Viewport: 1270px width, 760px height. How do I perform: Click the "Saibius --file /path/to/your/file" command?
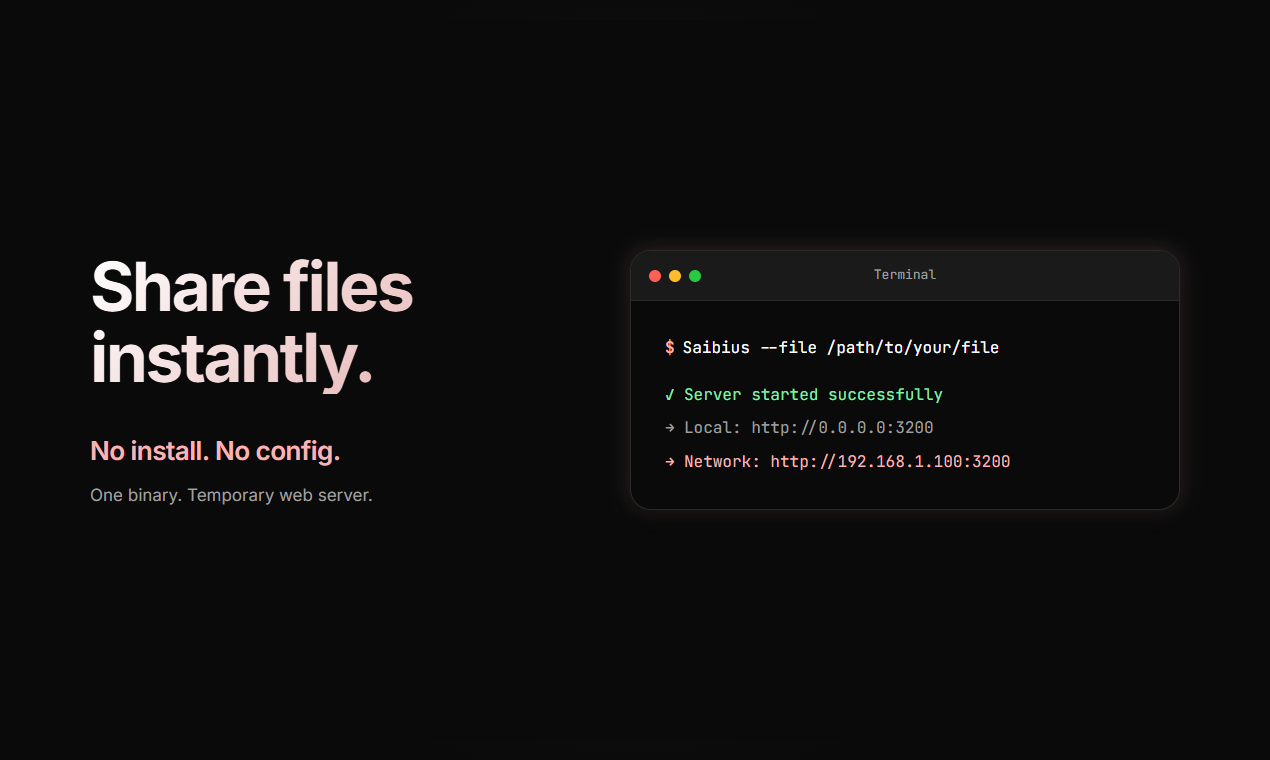coord(841,348)
